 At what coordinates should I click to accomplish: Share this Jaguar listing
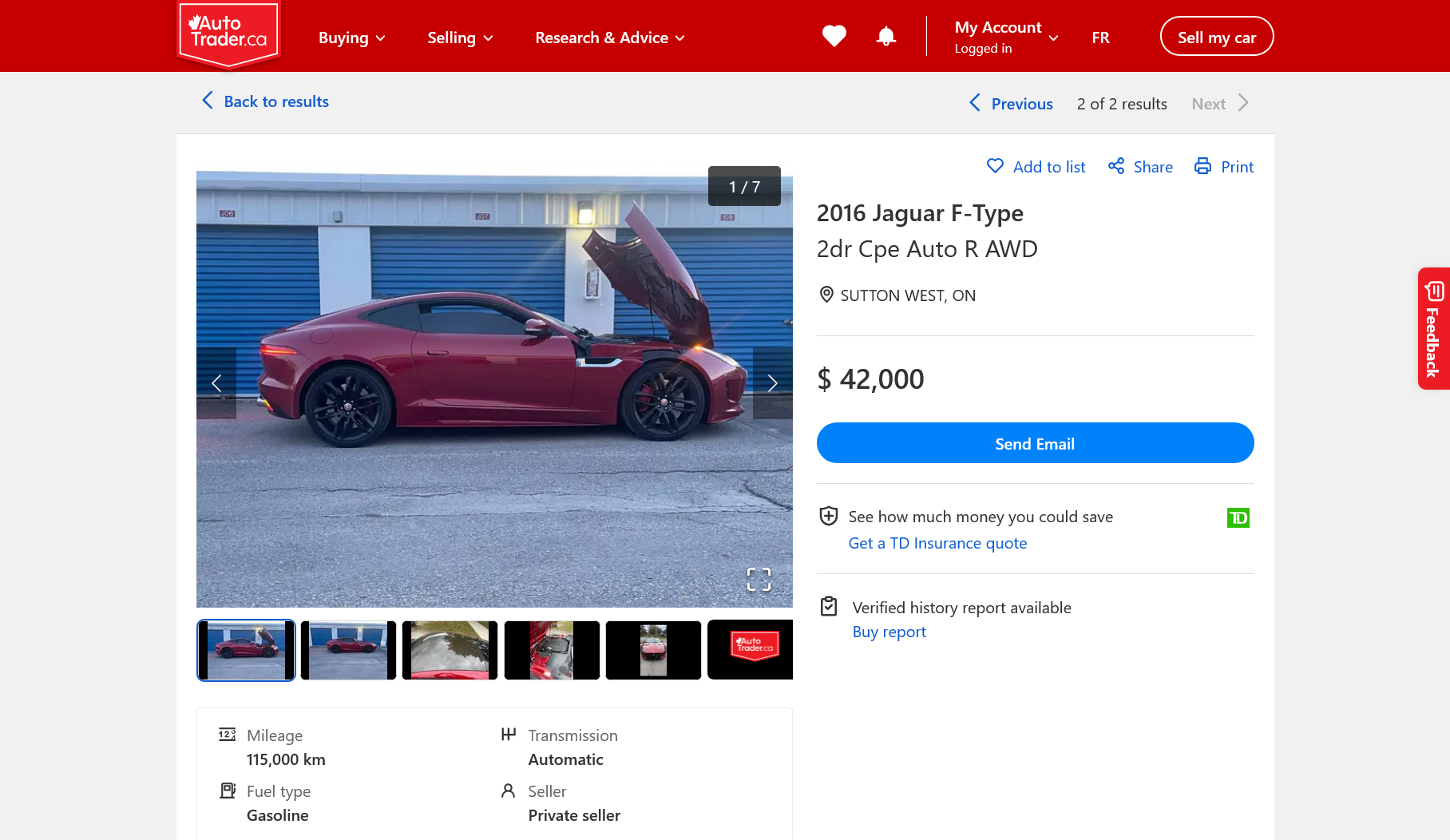pos(1140,167)
